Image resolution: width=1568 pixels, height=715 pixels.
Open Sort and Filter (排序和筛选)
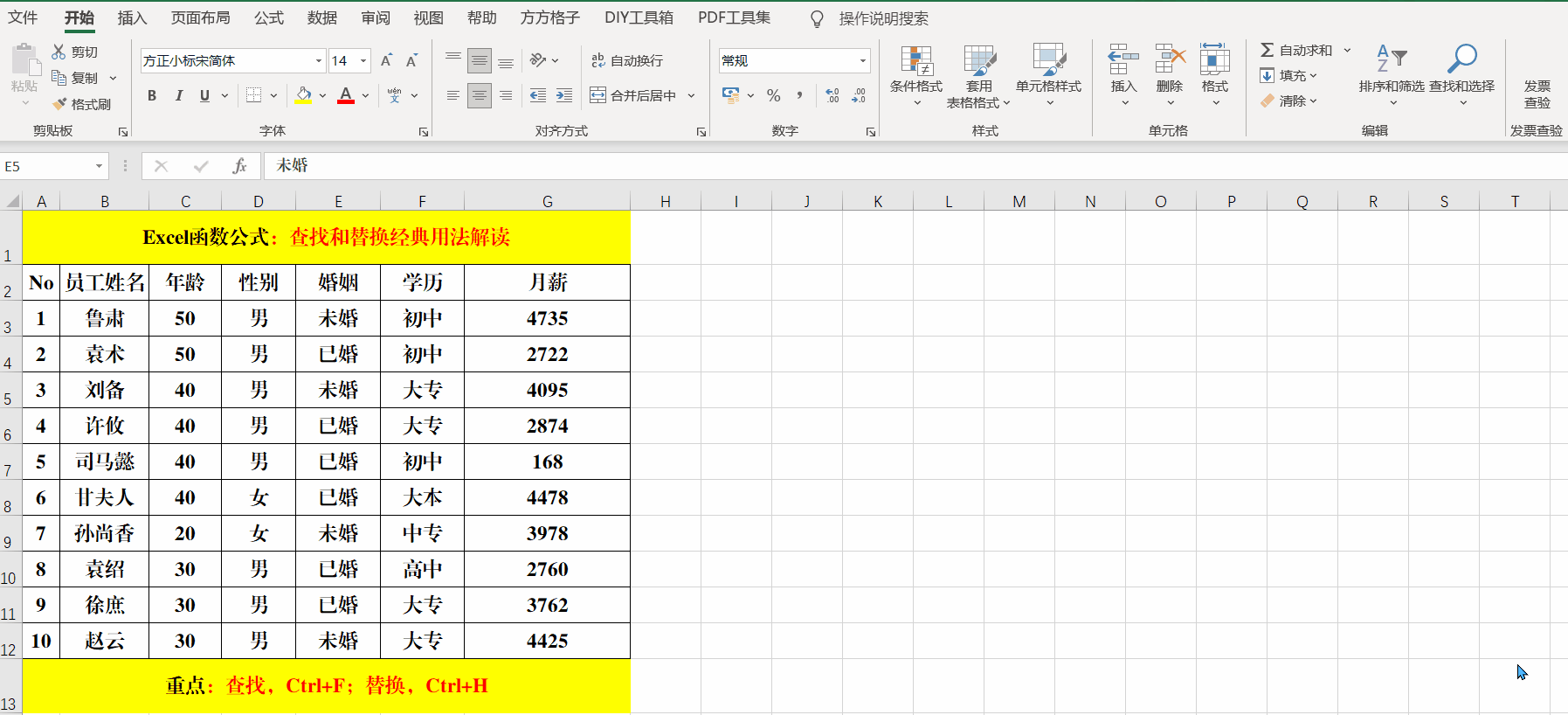[x=1392, y=75]
